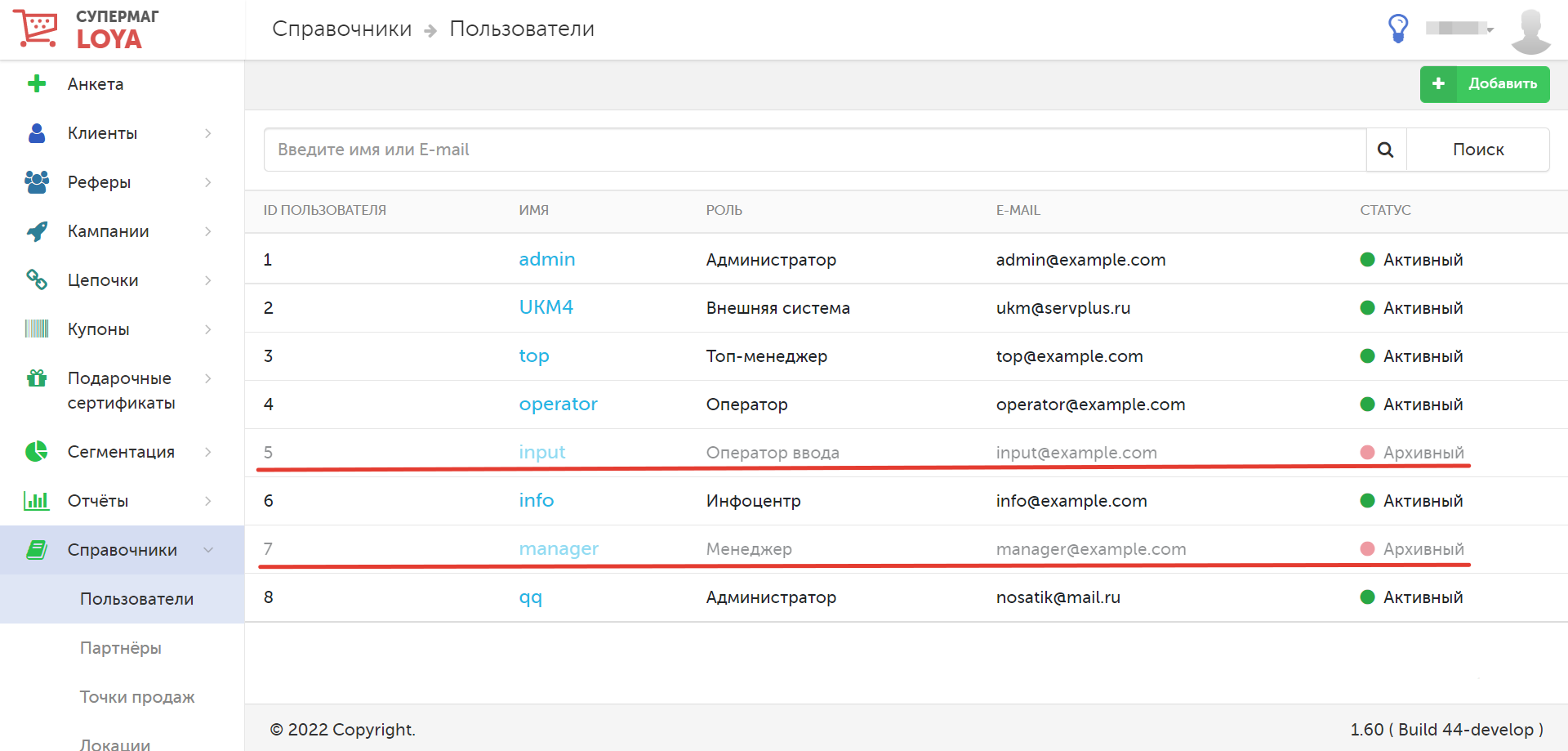Open the info user link
The image size is (1568, 751).
pyautogui.click(x=537, y=500)
